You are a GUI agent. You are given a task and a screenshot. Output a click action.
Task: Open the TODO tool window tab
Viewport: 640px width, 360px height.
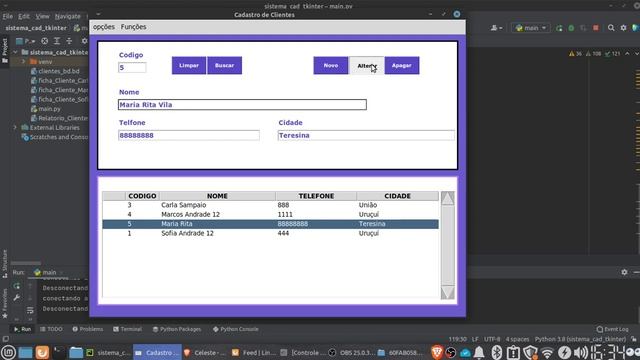51,329
